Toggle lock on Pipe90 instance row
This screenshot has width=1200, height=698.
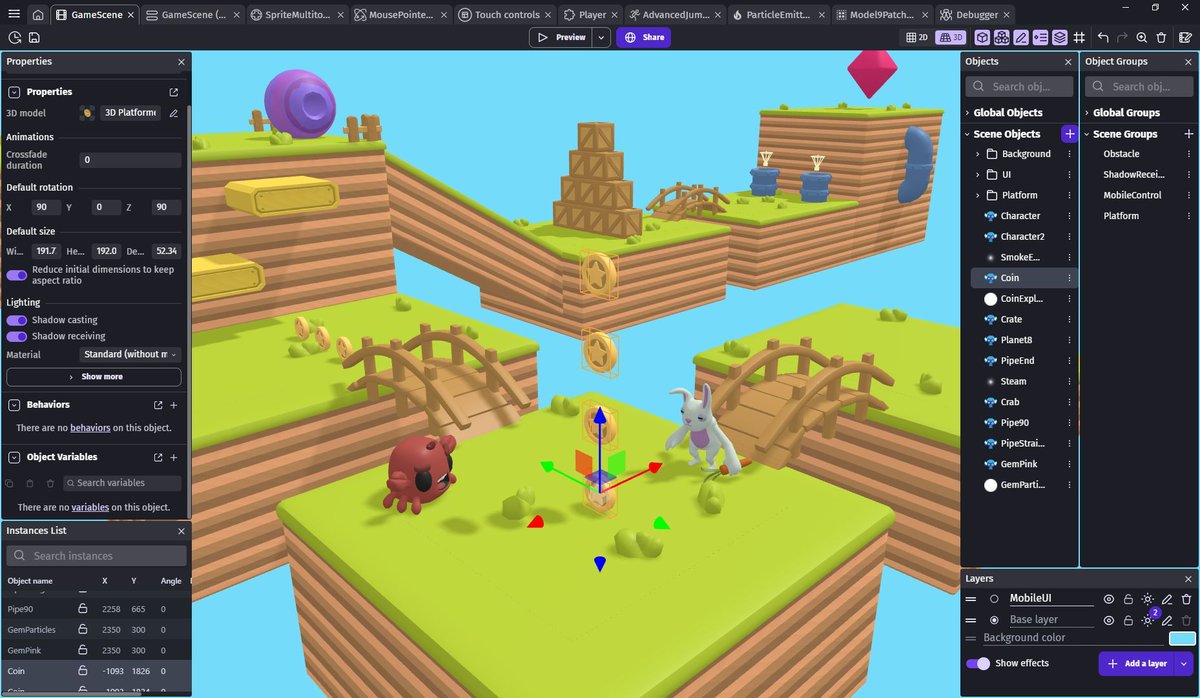point(82,608)
